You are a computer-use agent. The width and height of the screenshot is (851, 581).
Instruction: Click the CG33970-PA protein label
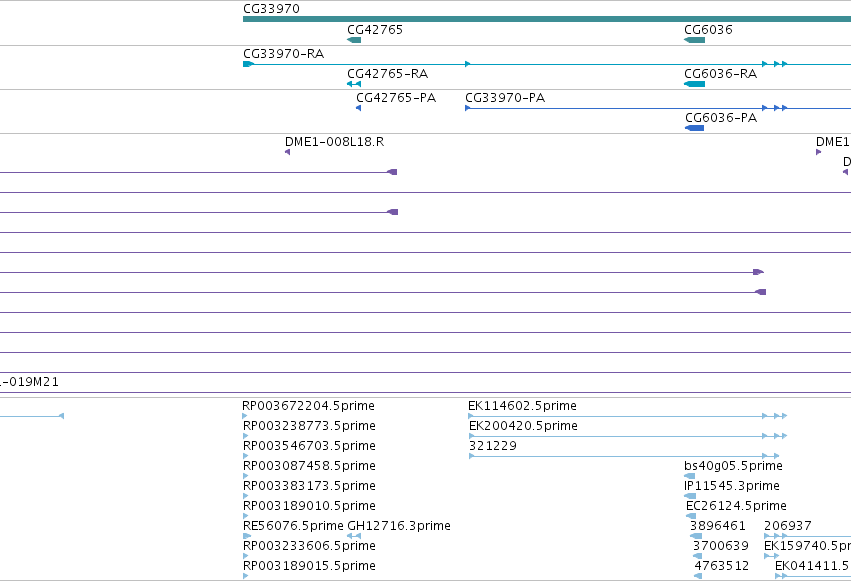click(x=505, y=98)
